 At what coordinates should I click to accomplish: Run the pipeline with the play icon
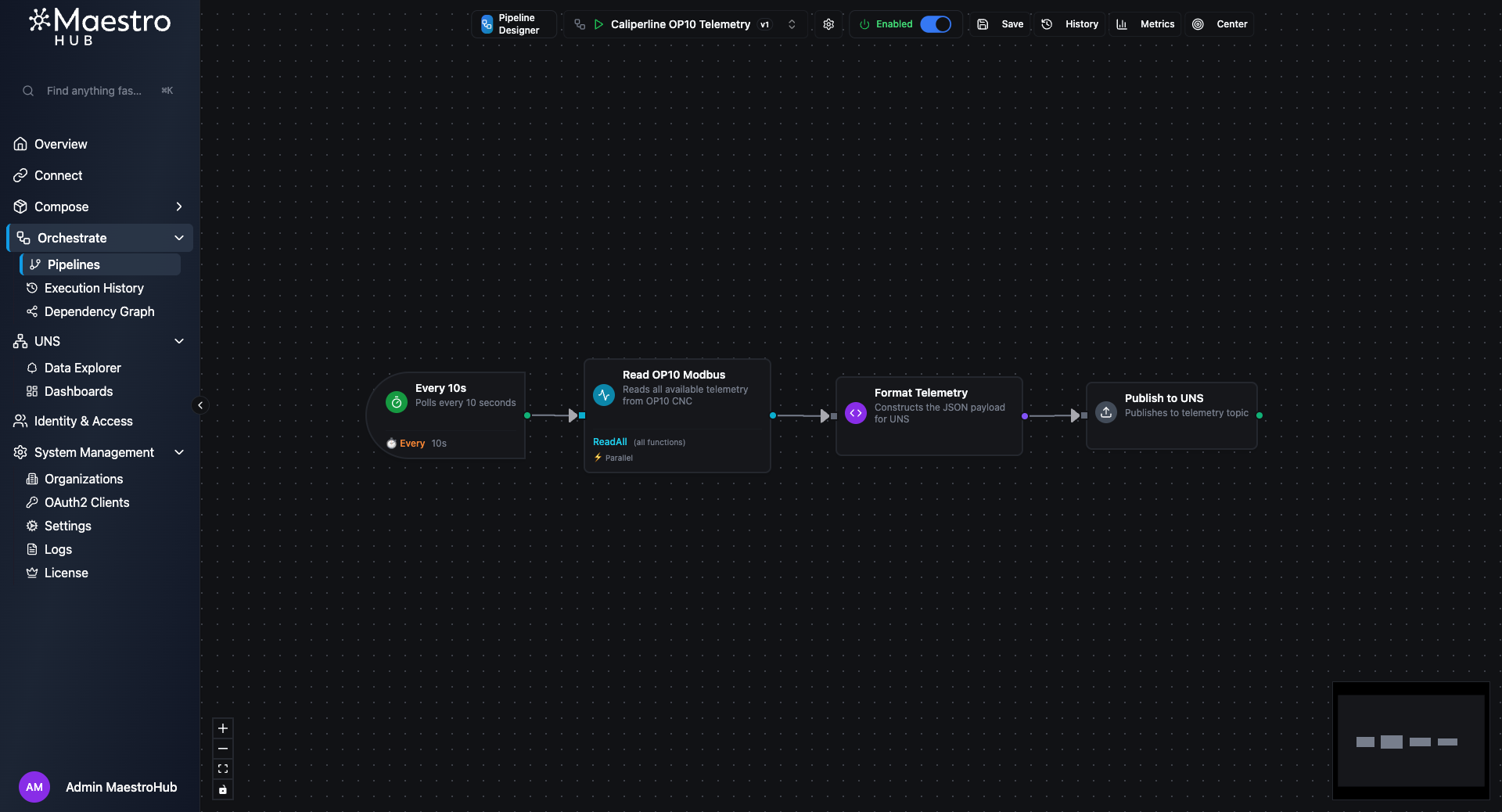point(598,24)
